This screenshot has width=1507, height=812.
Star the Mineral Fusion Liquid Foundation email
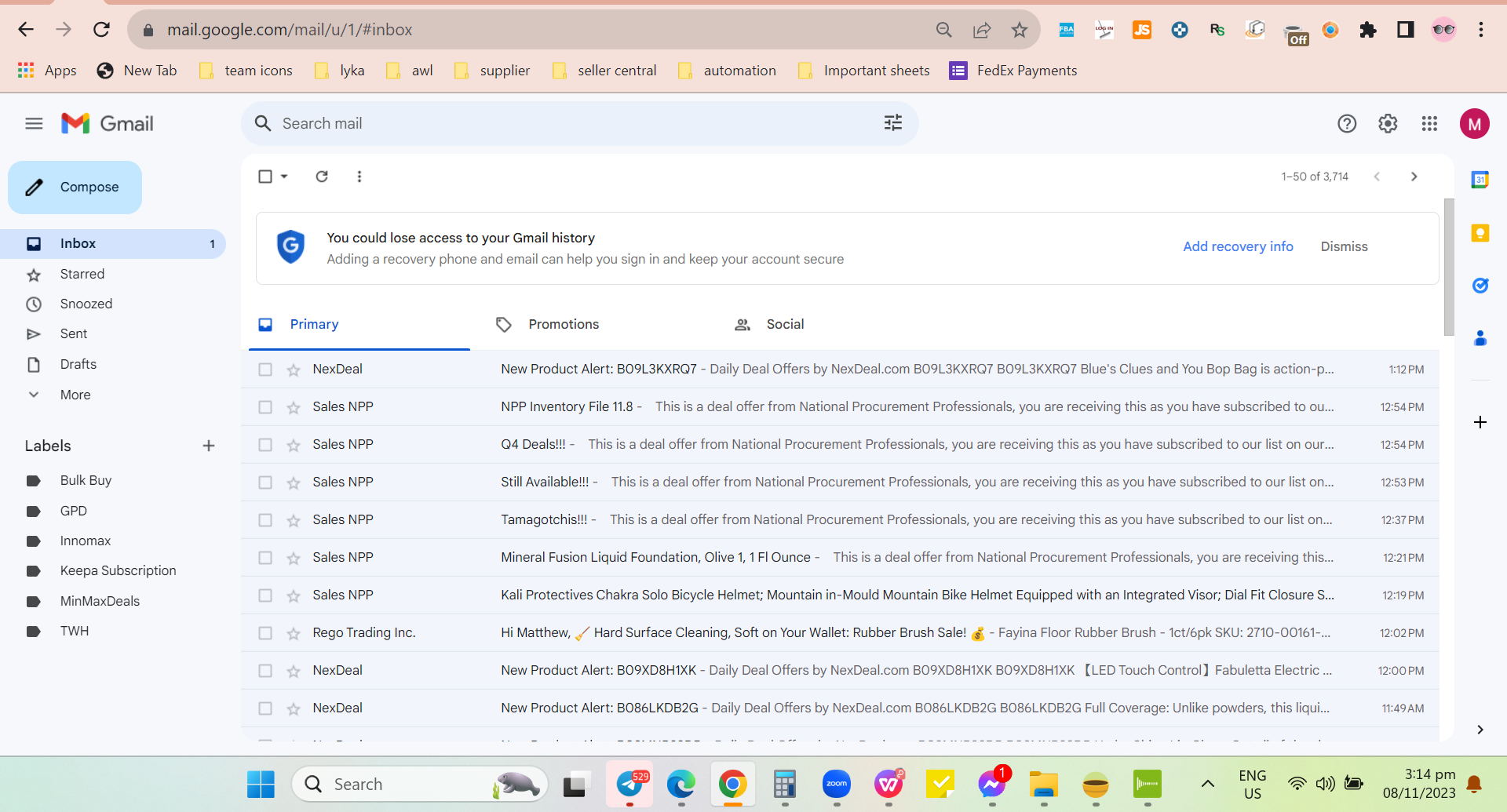point(294,558)
